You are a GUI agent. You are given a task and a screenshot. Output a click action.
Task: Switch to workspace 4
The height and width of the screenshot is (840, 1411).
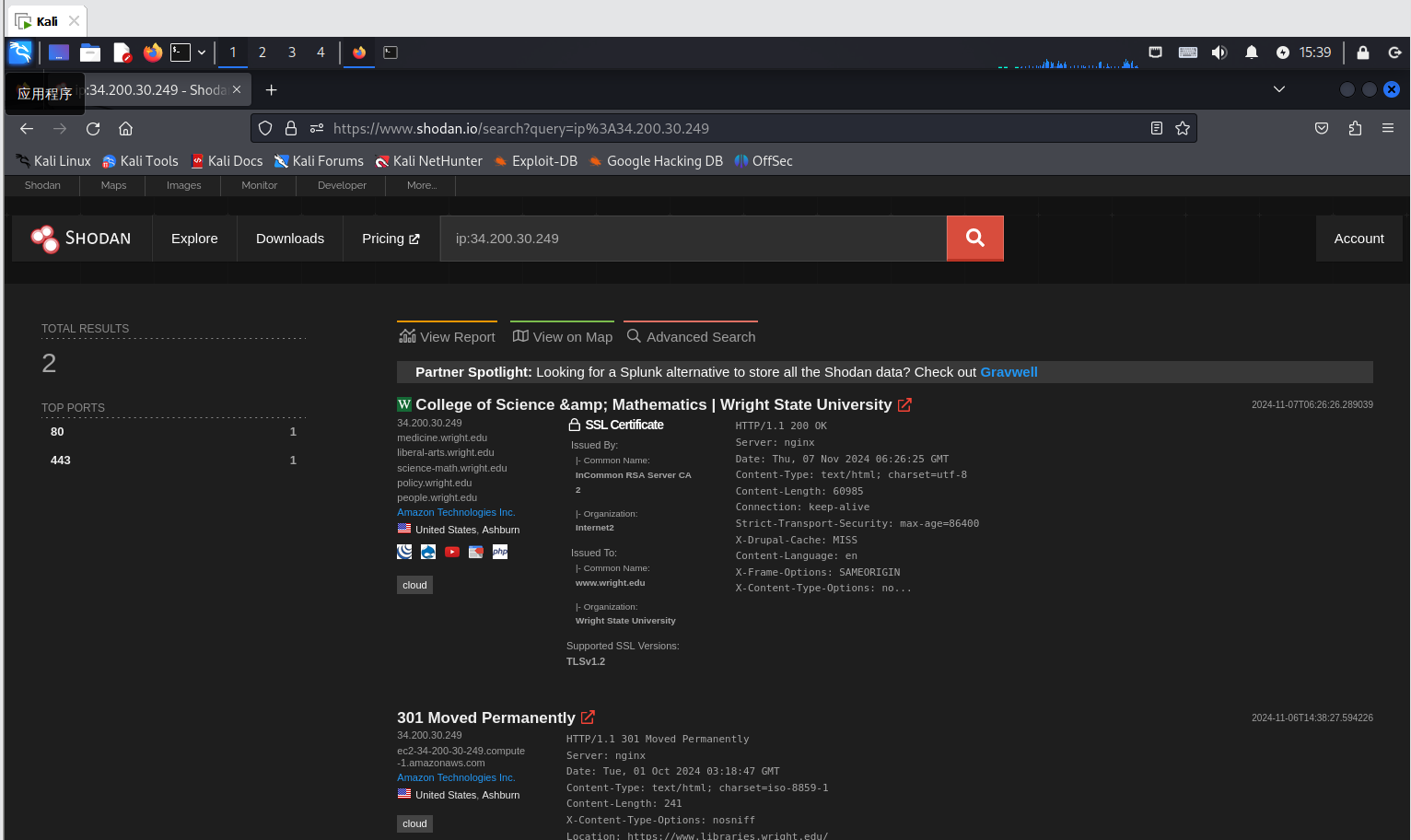pyautogui.click(x=321, y=52)
